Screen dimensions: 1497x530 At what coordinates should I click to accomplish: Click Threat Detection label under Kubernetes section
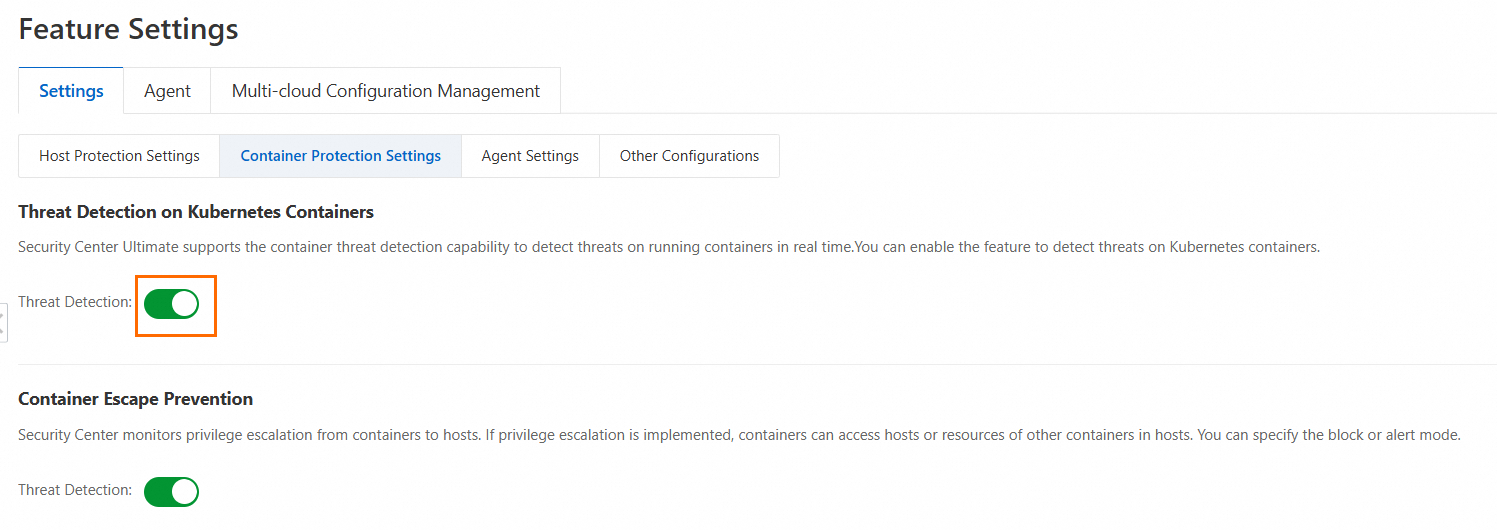coord(75,302)
